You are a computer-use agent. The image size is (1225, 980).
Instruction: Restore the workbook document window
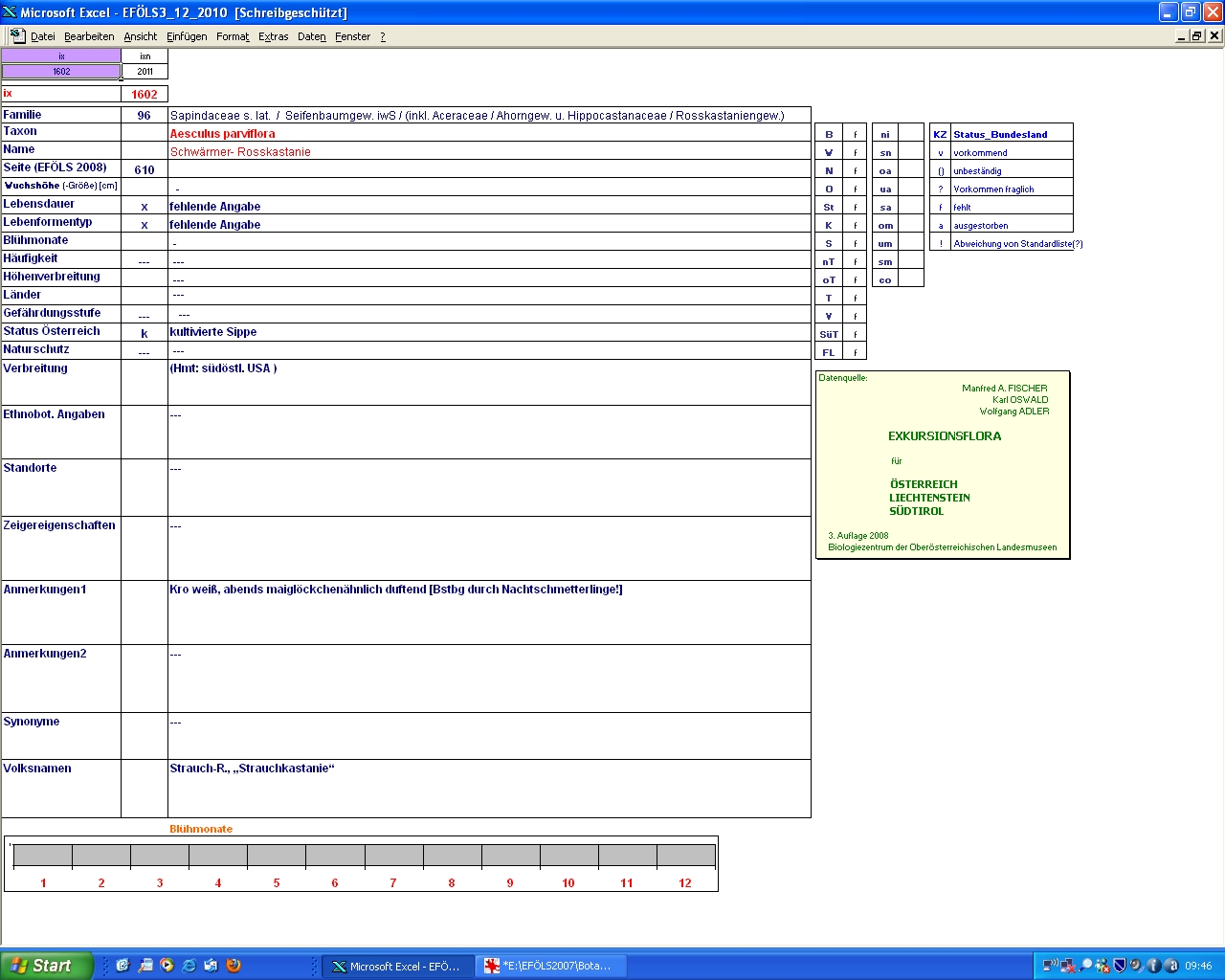[1197, 35]
